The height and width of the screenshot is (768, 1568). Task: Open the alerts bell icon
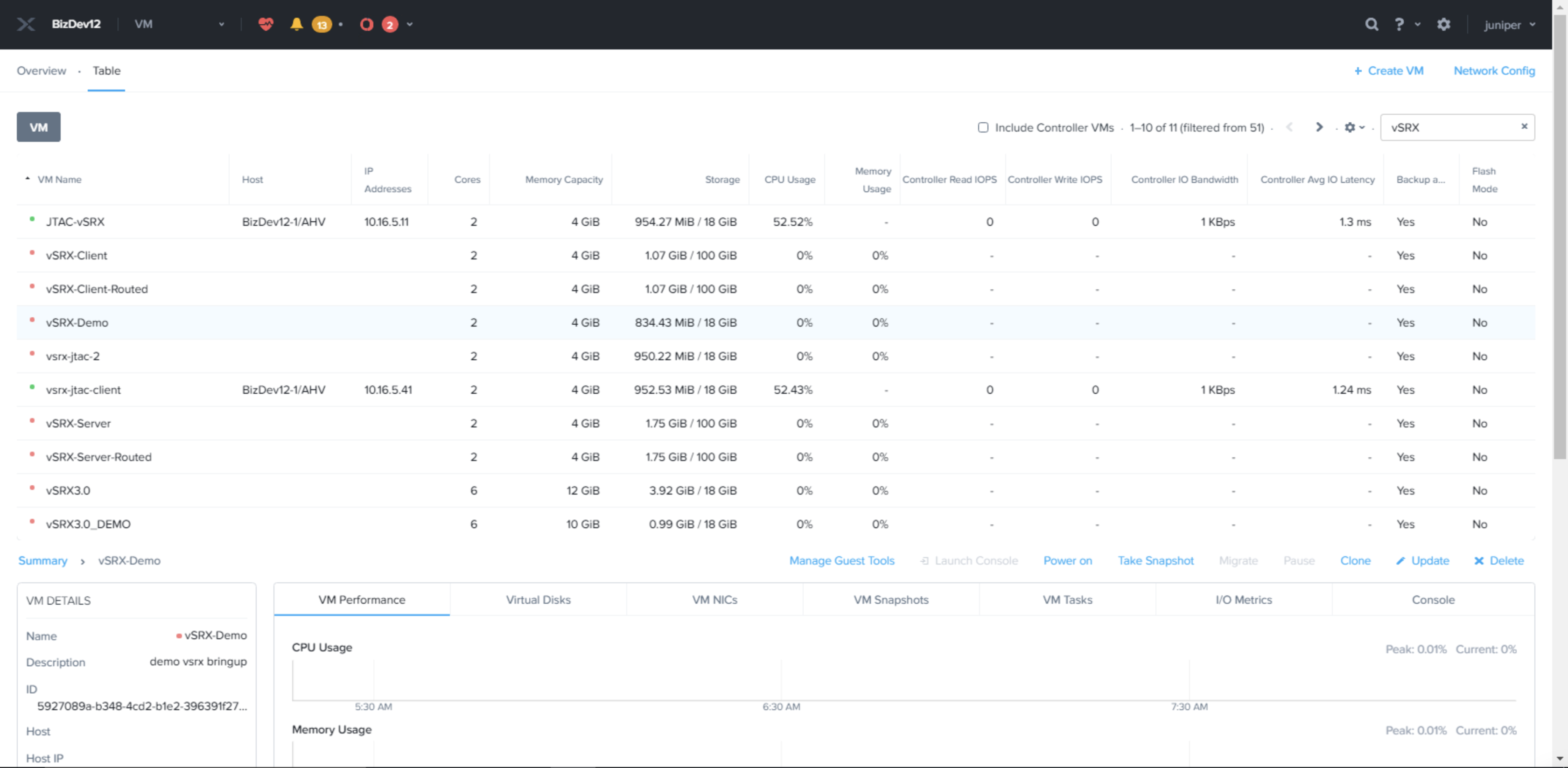coord(296,24)
